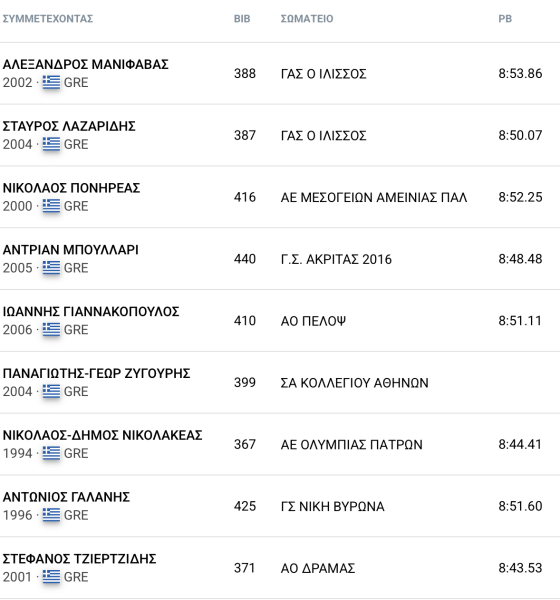
Task: Click personal best 8:44.41 of Νικολακέας
Action: tap(520, 444)
